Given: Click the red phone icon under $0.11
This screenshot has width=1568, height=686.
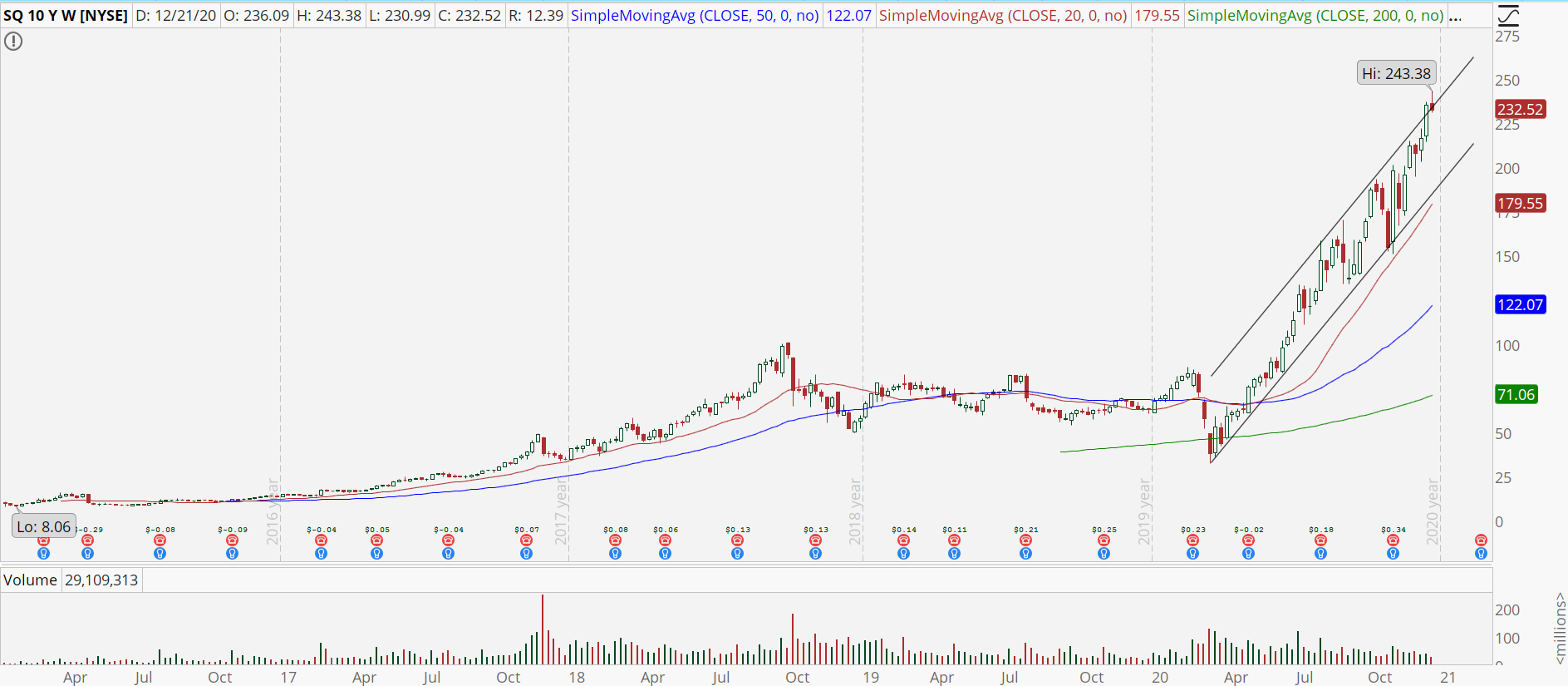Looking at the screenshot, I should click(954, 540).
